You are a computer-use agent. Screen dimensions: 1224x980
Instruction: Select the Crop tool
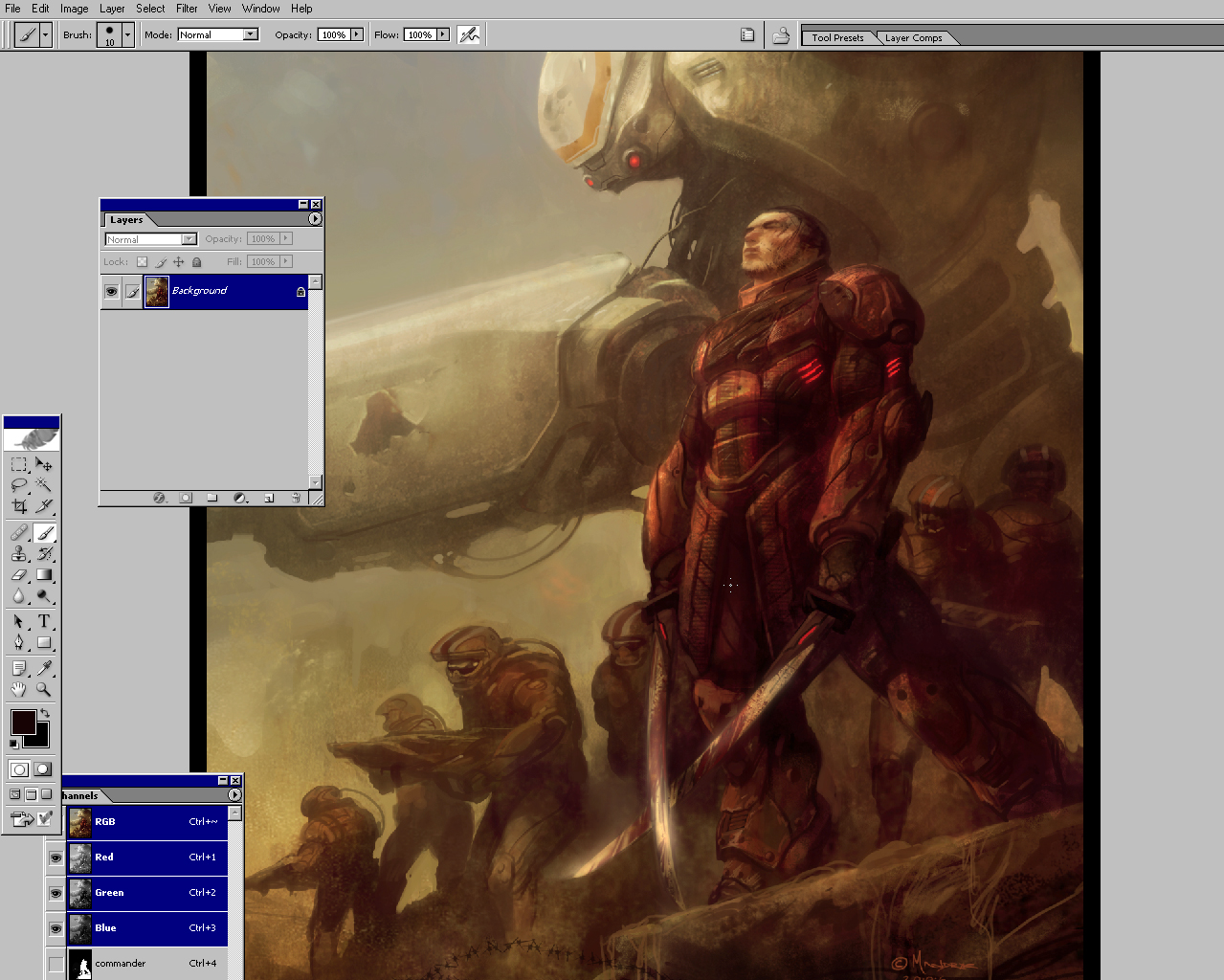pyautogui.click(x=19, y=506)
